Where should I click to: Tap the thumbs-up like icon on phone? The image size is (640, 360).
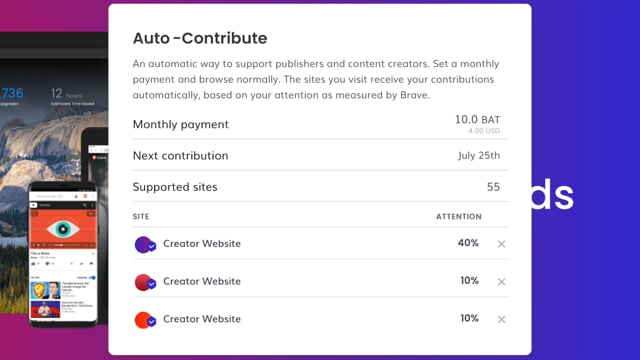tap(33, 264)
